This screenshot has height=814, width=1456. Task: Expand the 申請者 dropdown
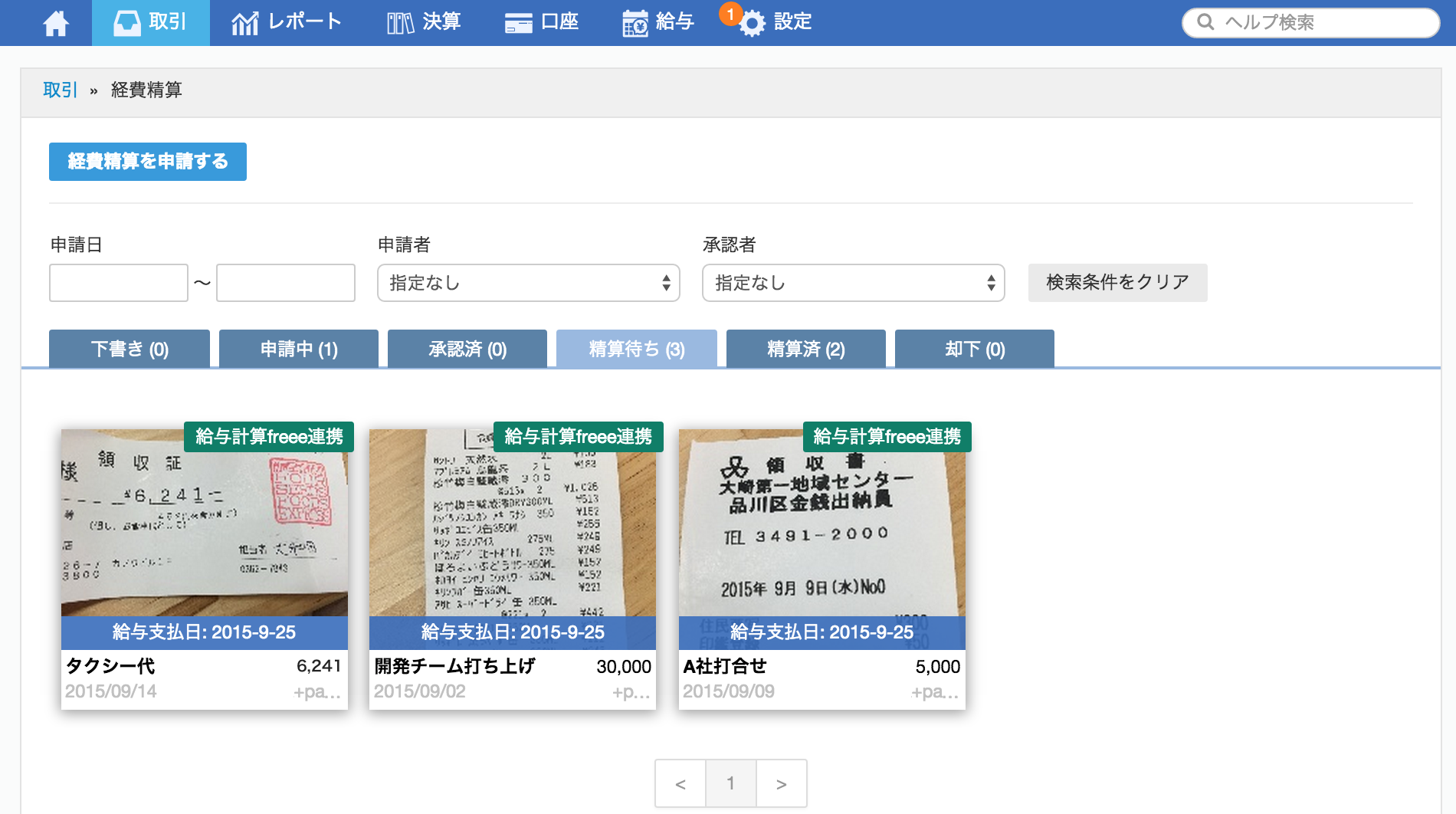pyautogui.click(x=528, y=283)
